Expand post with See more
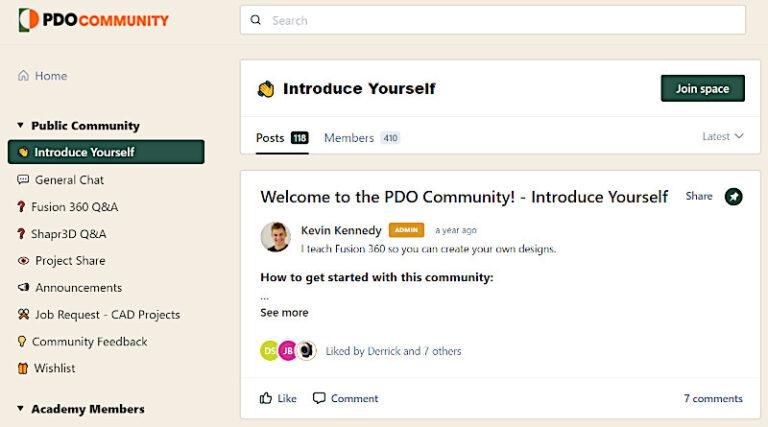768x427 pixels. click(x=284, y=312)
